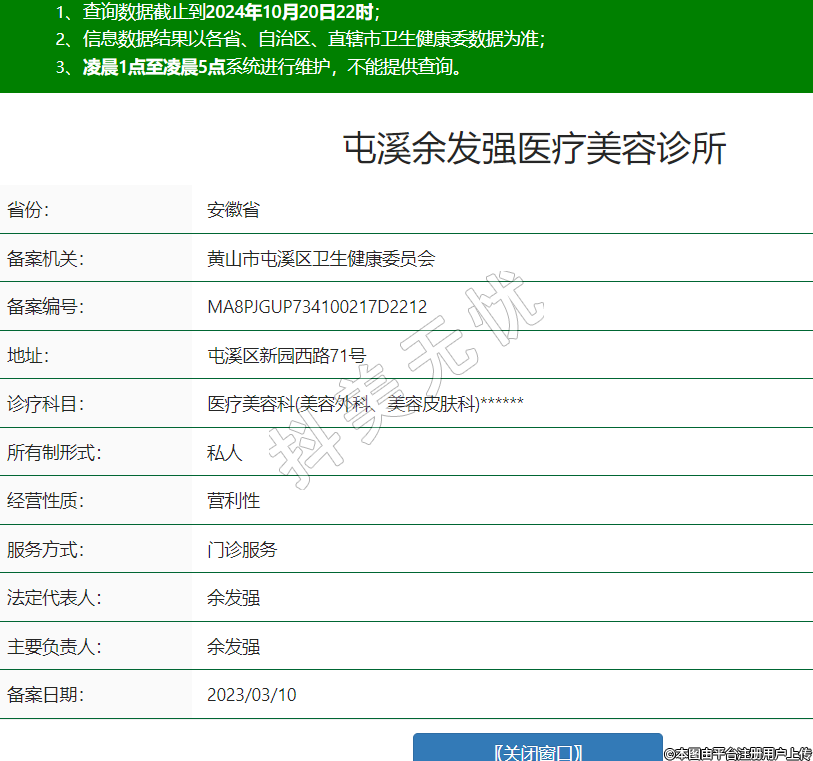Click the 私人 ownership value
This screenshot has width=813, height=761.
[224, 452]
